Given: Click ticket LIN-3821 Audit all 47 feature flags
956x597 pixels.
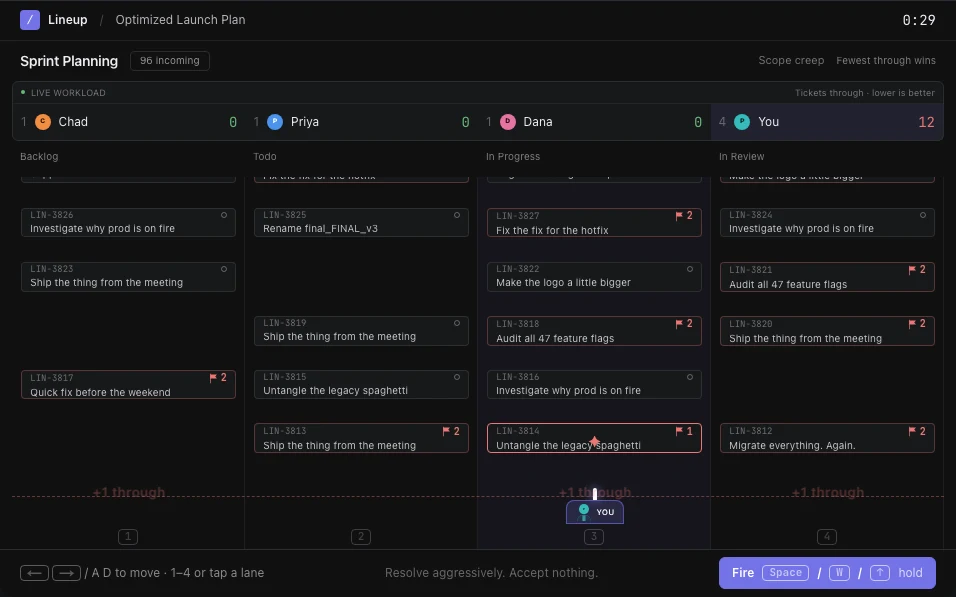Looking at the screenshot, I should pyautogui.click(x=827, y=277).
